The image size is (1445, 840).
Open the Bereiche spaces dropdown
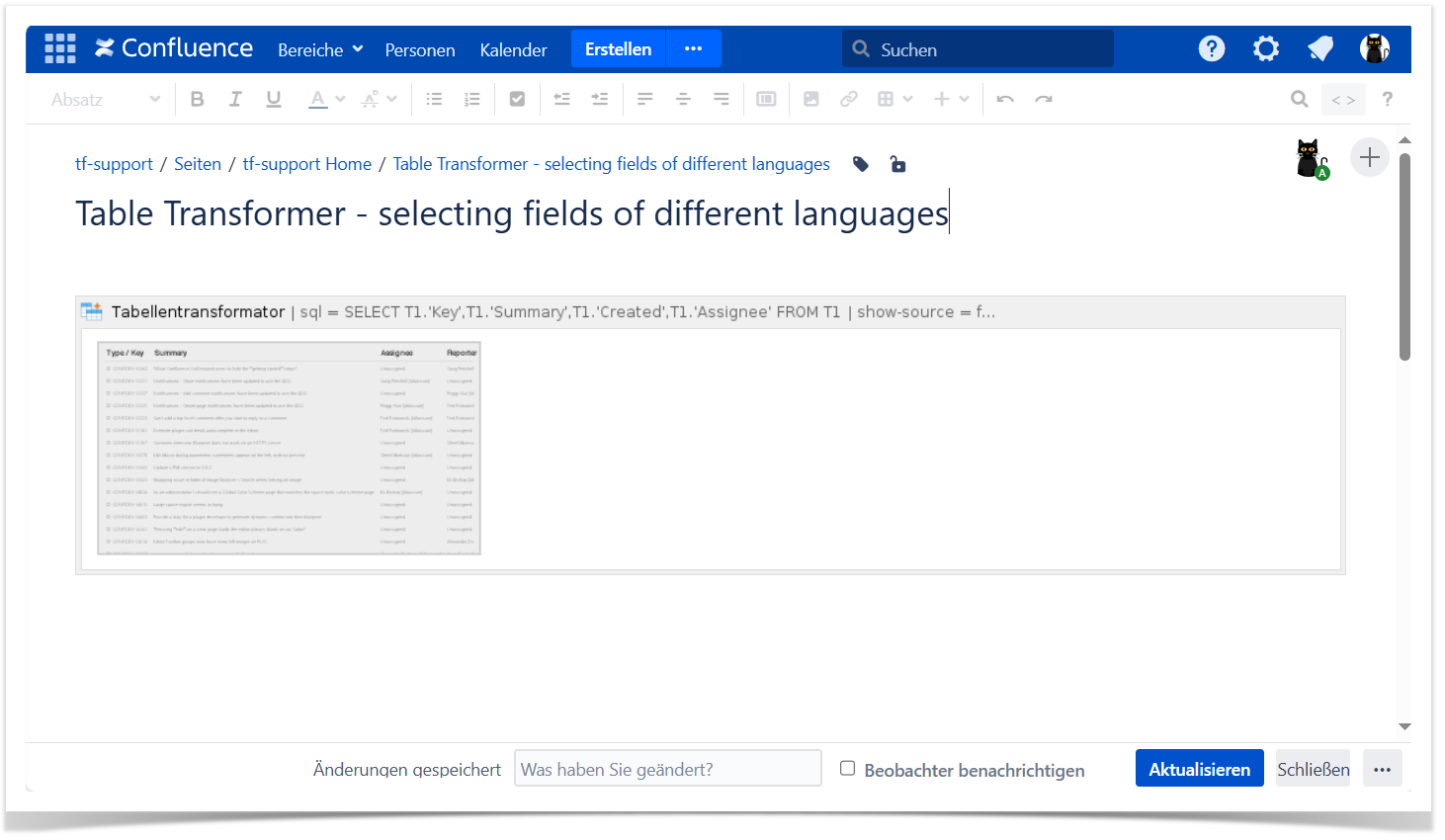[320, 49]
